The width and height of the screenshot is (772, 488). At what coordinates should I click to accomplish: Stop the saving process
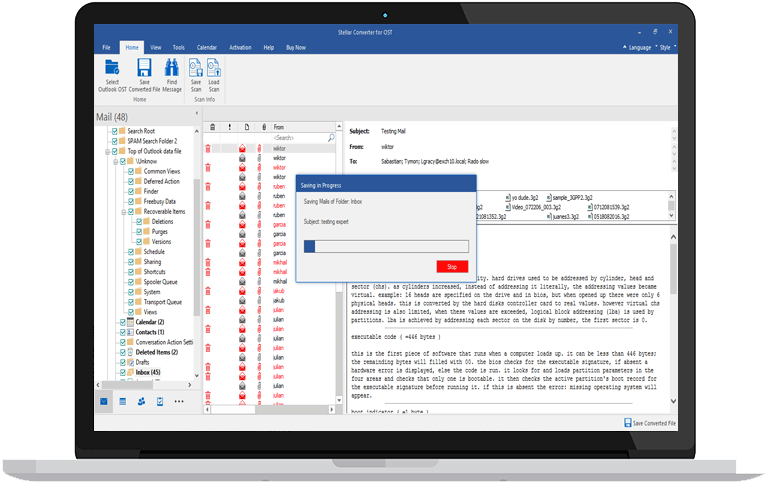(452, 266)
